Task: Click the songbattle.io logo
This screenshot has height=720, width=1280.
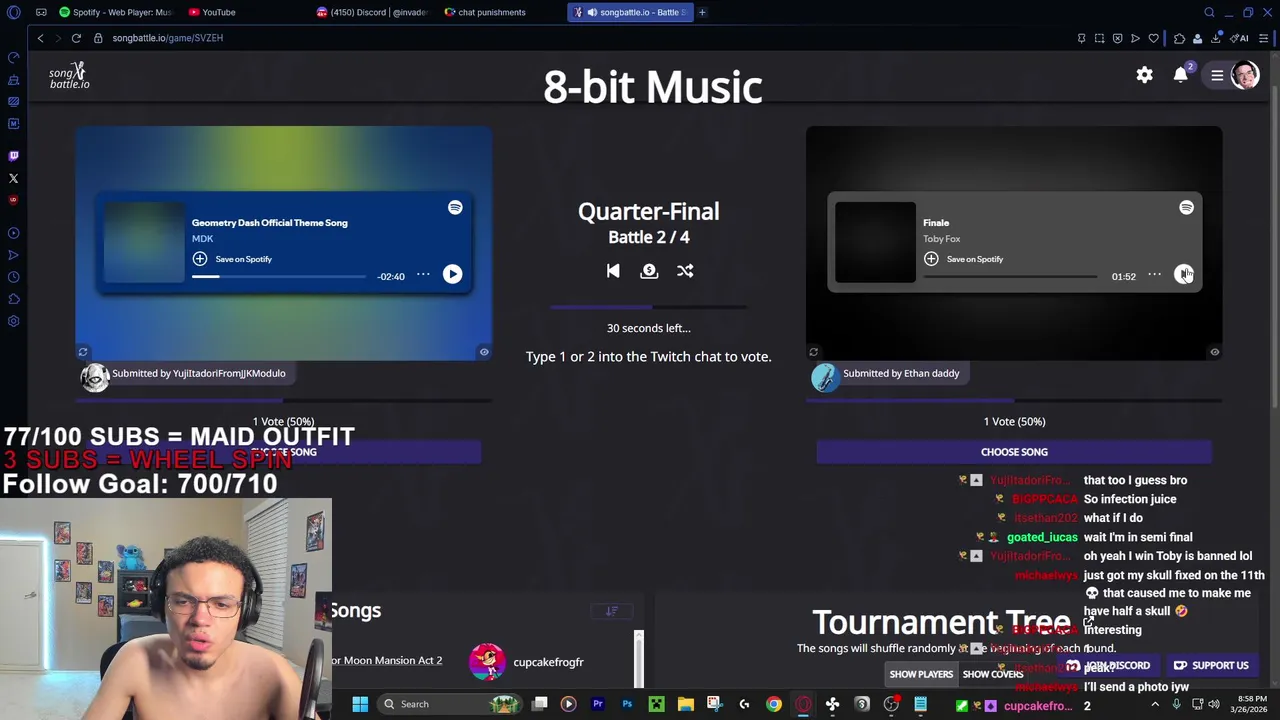Action: pos(69,76)
